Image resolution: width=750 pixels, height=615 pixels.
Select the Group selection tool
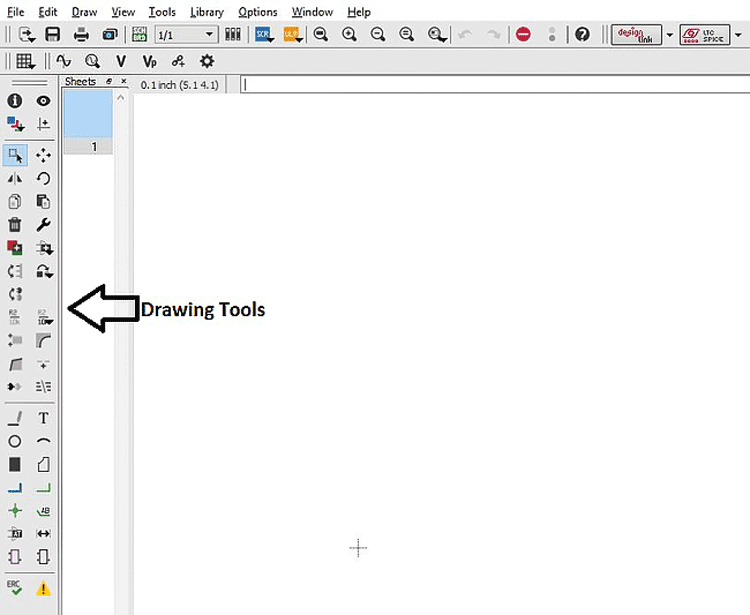[x=15, y=155]
